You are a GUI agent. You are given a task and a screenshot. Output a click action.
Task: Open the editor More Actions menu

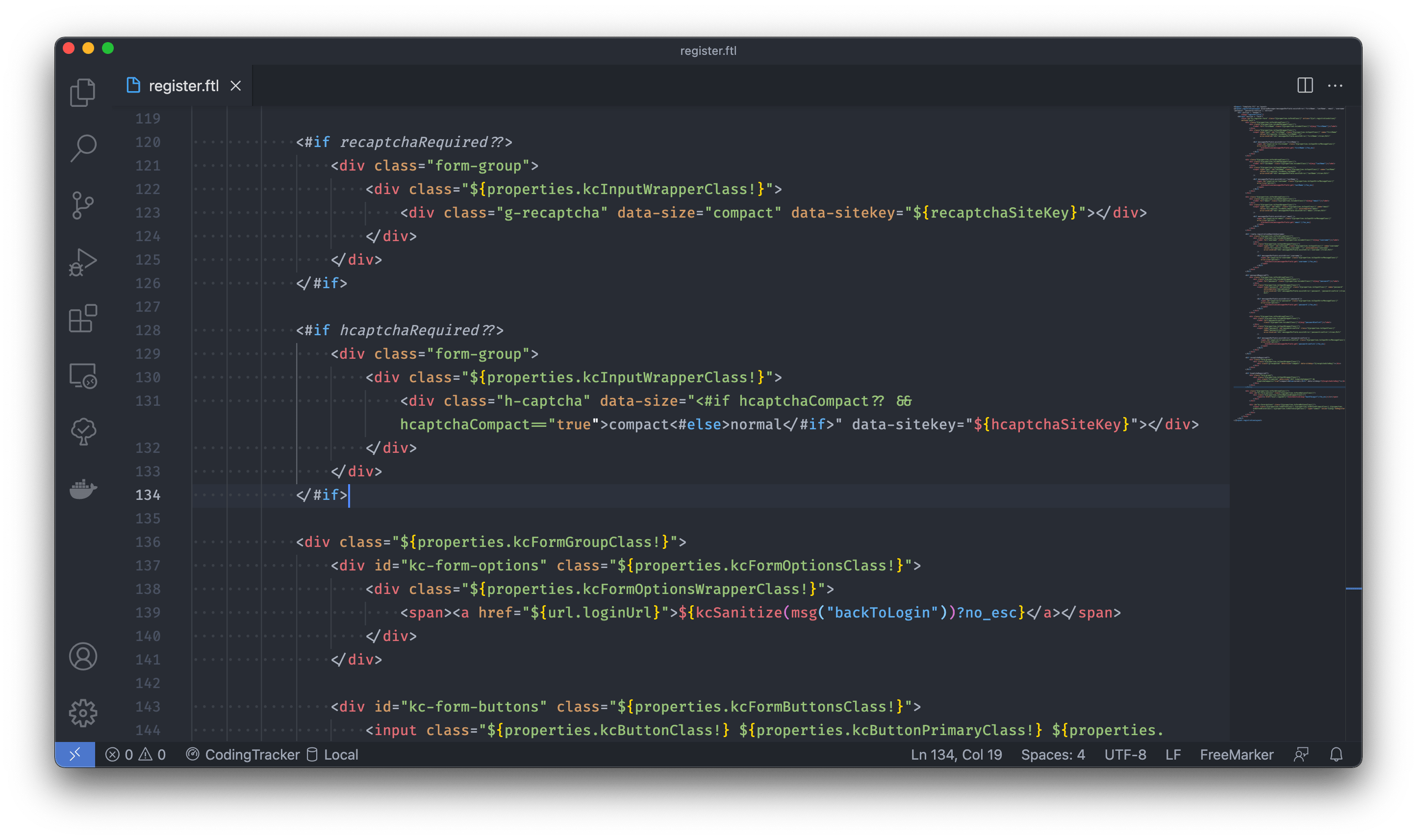(1335, 85)
